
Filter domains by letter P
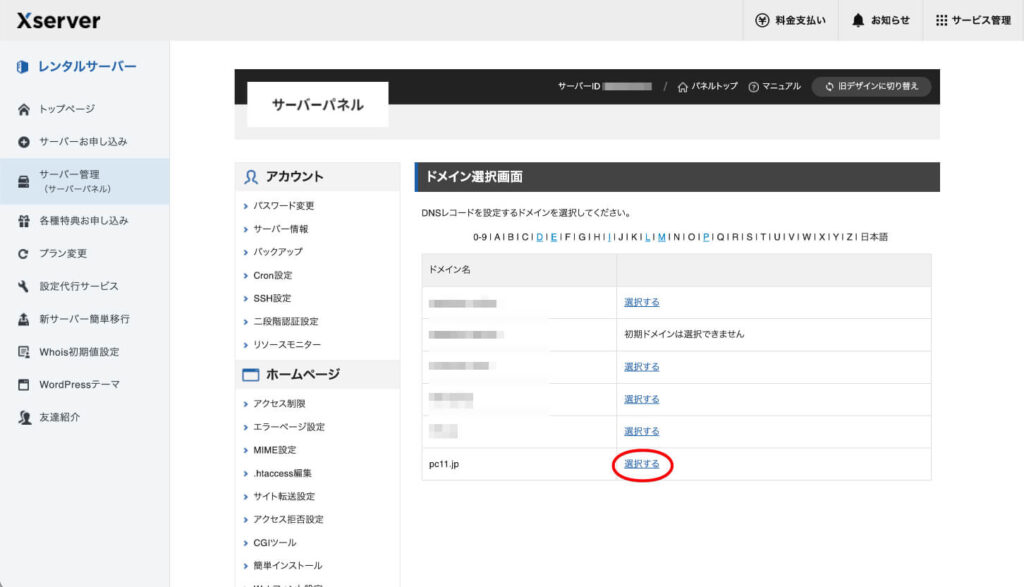[x=706, y=237]
